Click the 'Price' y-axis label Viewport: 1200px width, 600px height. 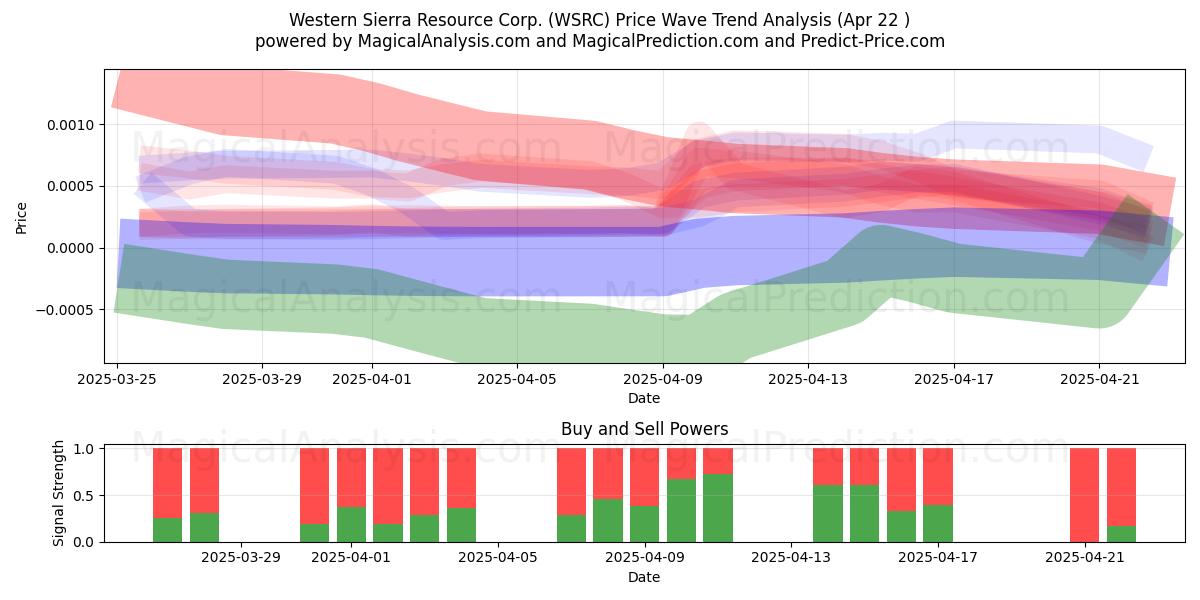22,217
